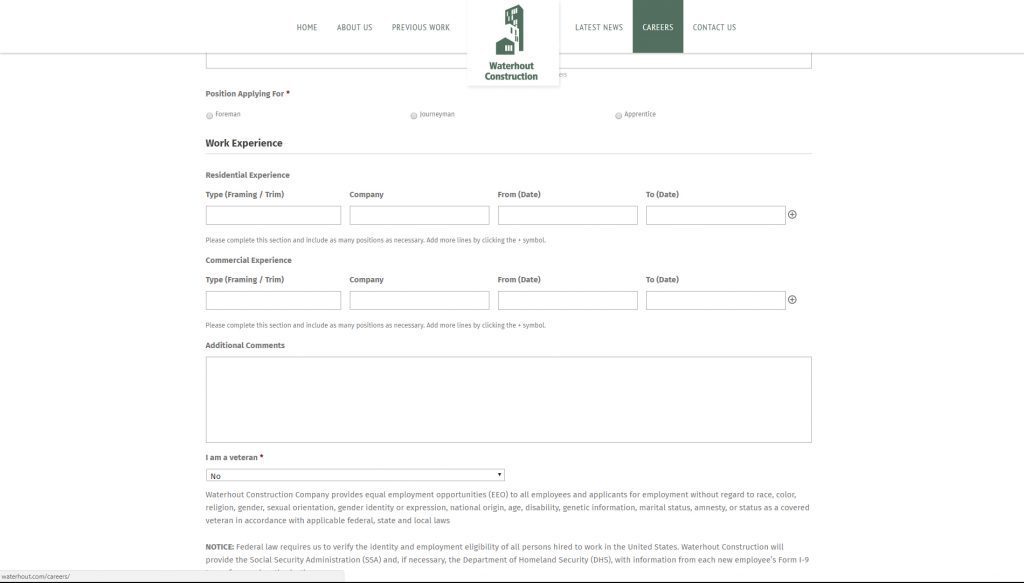Click the Commercial Experience label
This screenshot has width=1024, height=583.
click(x=248, y=260)
